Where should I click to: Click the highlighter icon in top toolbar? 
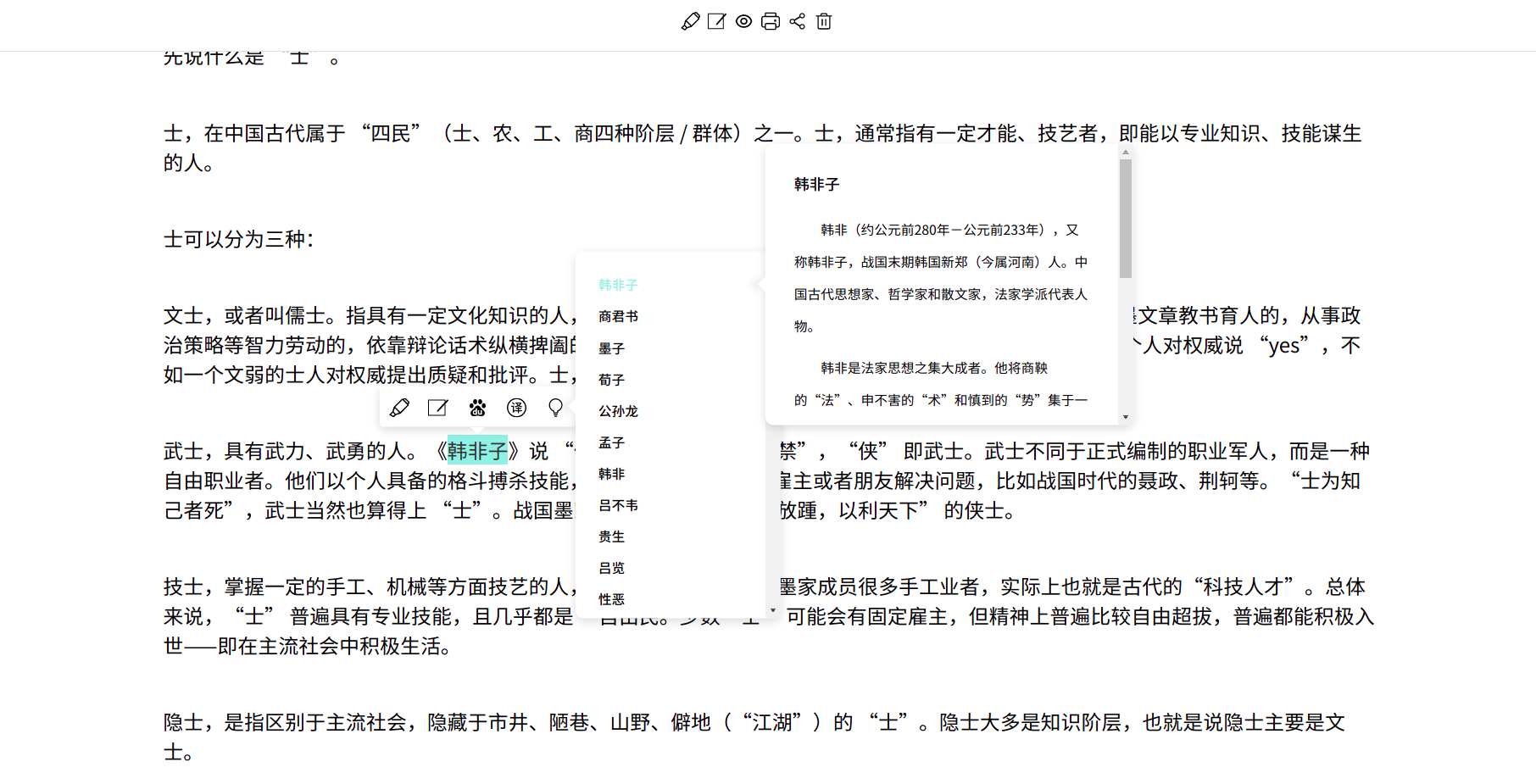coord(690,21)
